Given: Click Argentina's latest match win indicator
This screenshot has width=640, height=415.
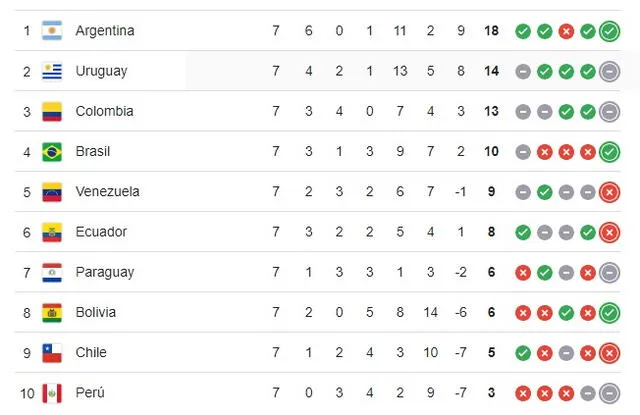Looking at the screenshot, I should 610,31.
